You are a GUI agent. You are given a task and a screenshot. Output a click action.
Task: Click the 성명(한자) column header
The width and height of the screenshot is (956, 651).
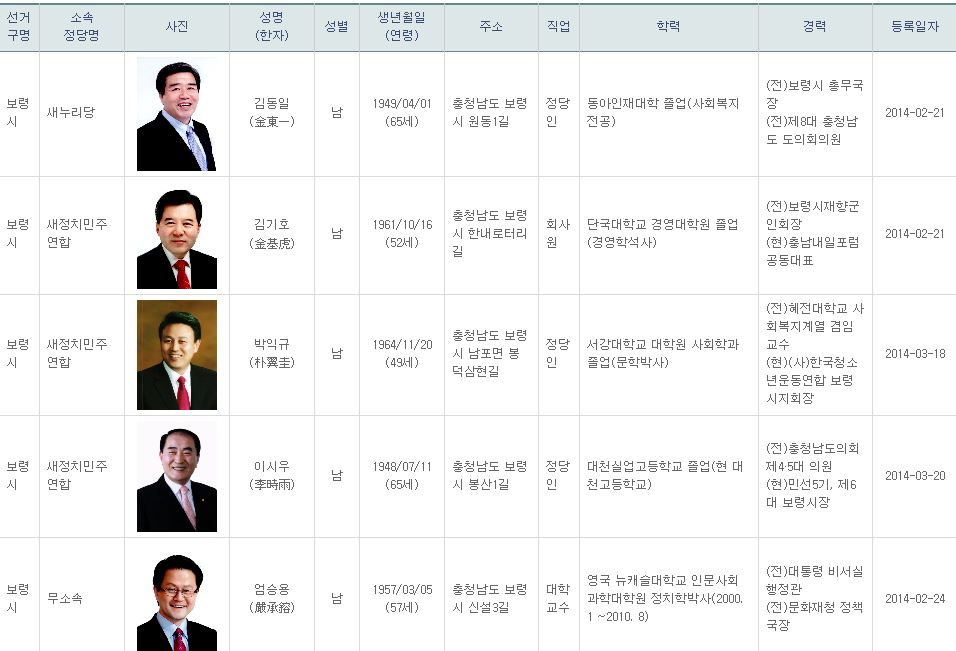point(272,26)
